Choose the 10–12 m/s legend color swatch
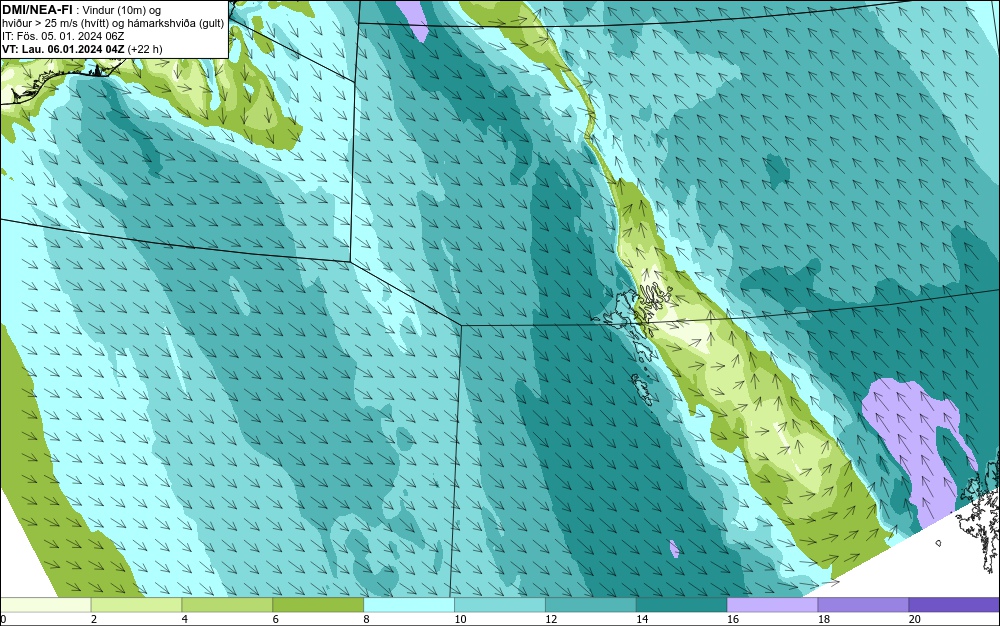Viewport: 1000px width, 626px height. (500, 604)
